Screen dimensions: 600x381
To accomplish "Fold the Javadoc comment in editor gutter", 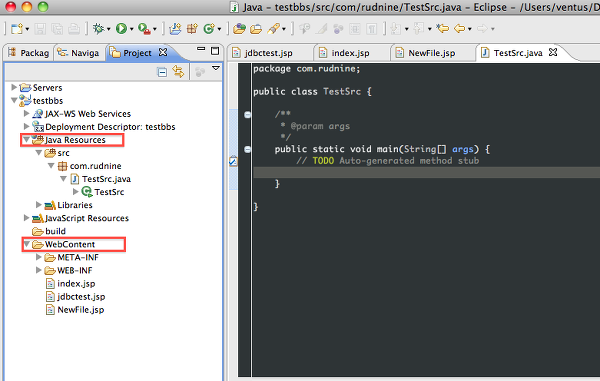I will (x=248, y=114).
